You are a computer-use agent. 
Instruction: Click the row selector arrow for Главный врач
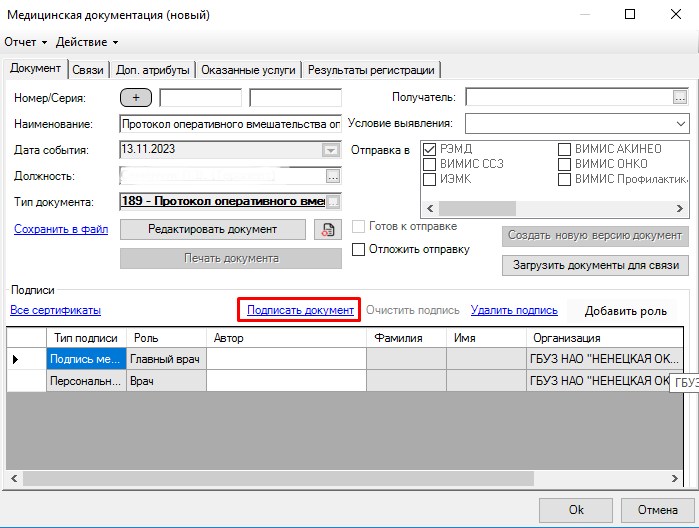point(16,359)
